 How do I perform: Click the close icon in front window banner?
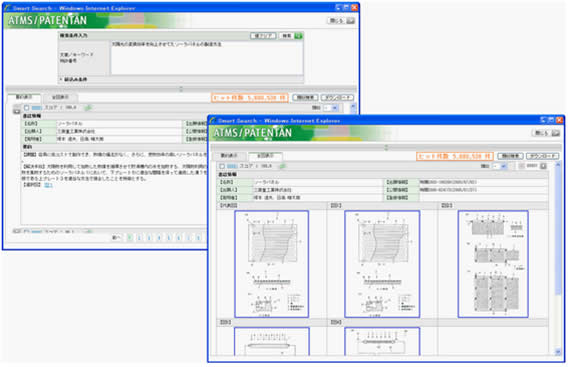tap(556, 133)
